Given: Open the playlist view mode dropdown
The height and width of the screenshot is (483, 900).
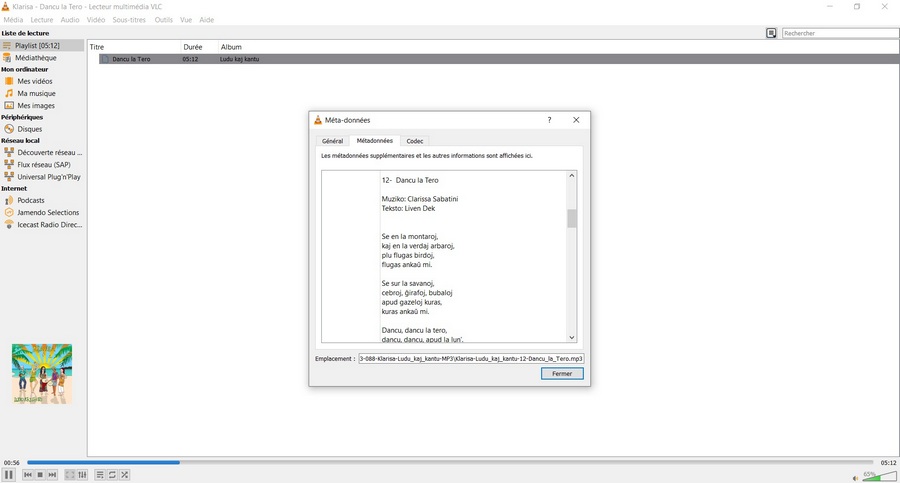Looking at the screenshot, I should [x=771, y=33].
